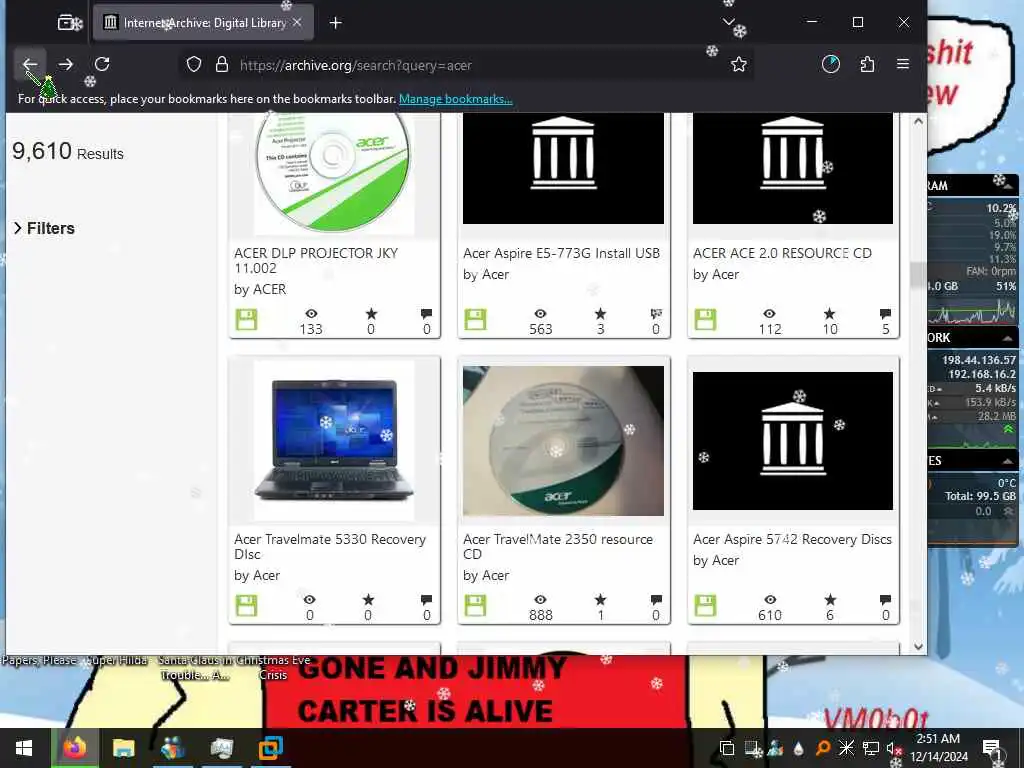Bookmark this page with the star icon
The height and width of the screenshot is (768, 1024).
739,65
